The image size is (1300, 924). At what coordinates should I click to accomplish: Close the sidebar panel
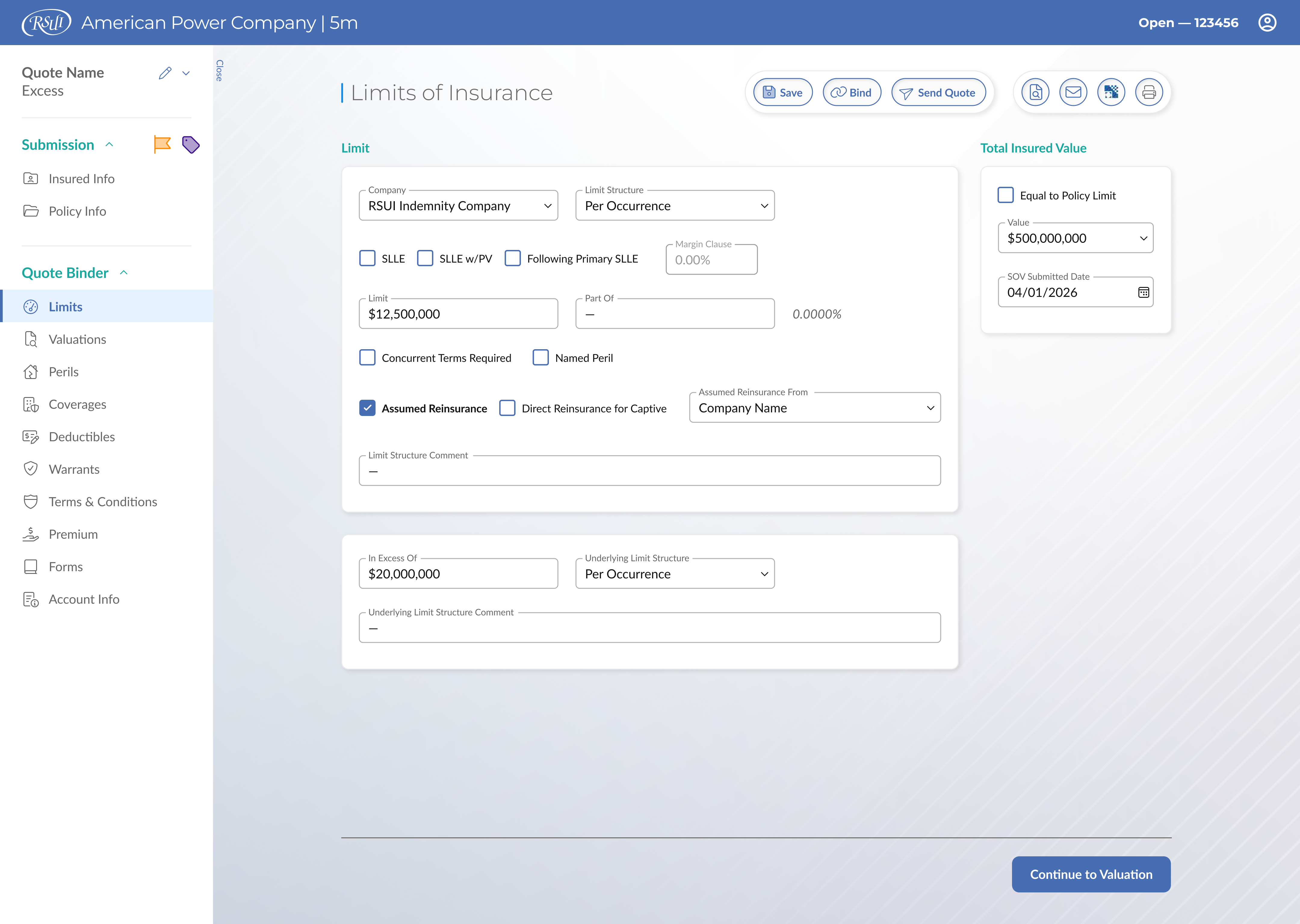point(220,71)
